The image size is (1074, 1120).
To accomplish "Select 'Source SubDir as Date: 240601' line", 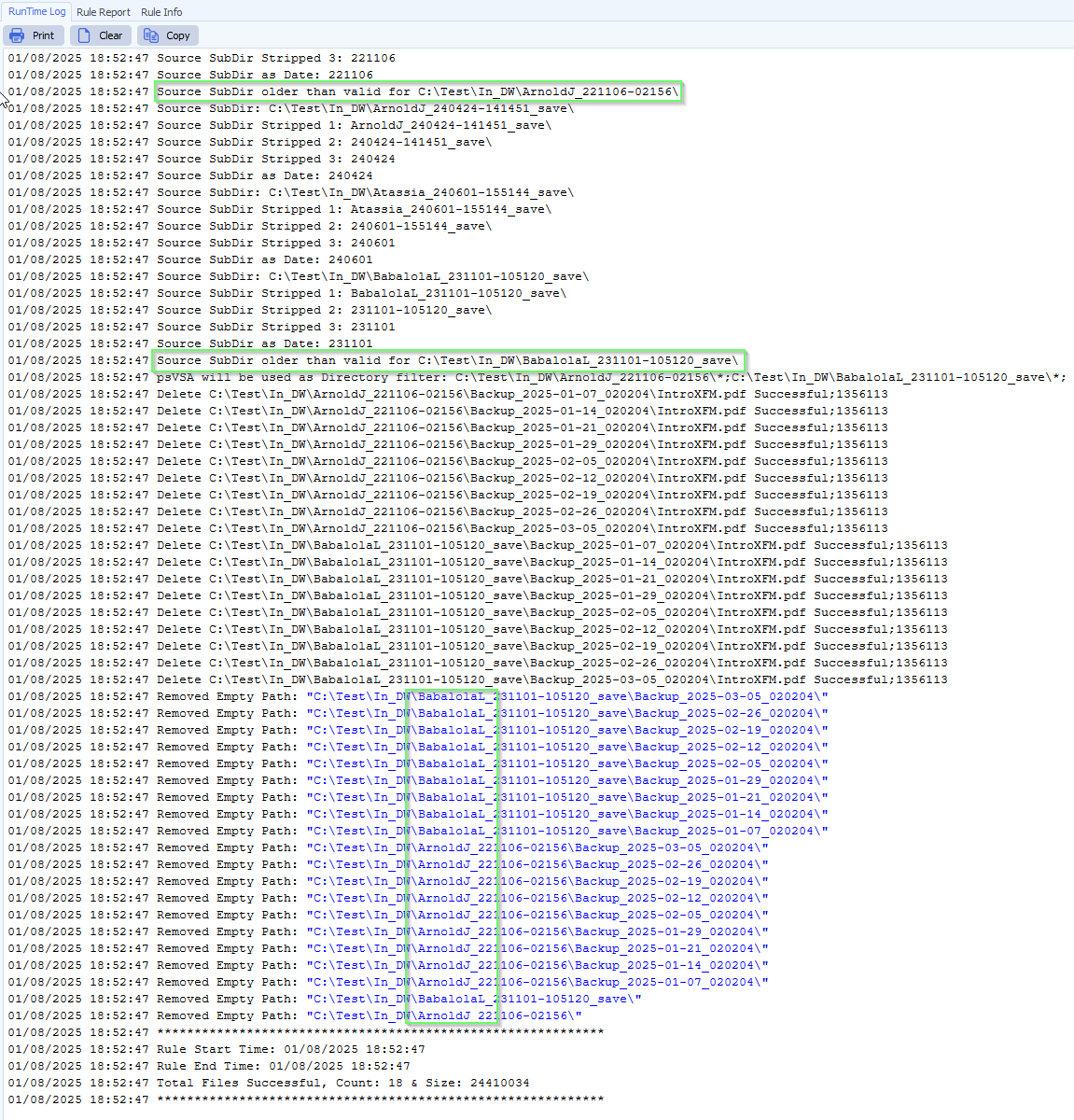I will pyautogui.click(x=190, y=259).
